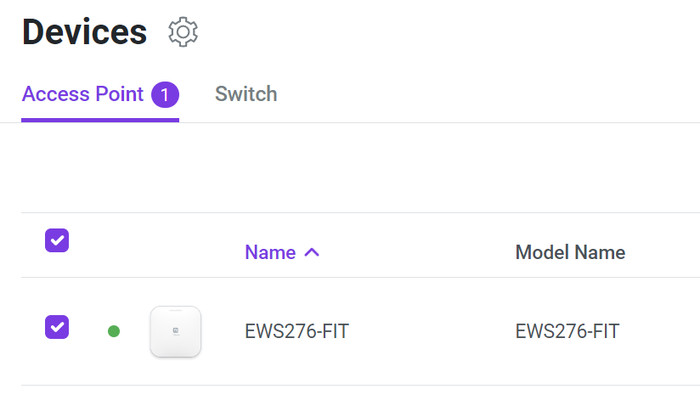
Task: Click the green online status dot
Action: pos(114,331)
